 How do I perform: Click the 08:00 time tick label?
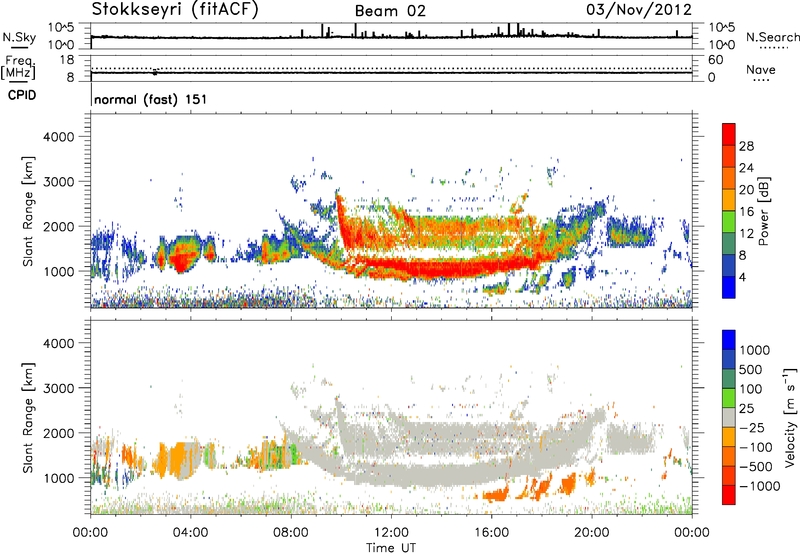[x=291, y=533]
